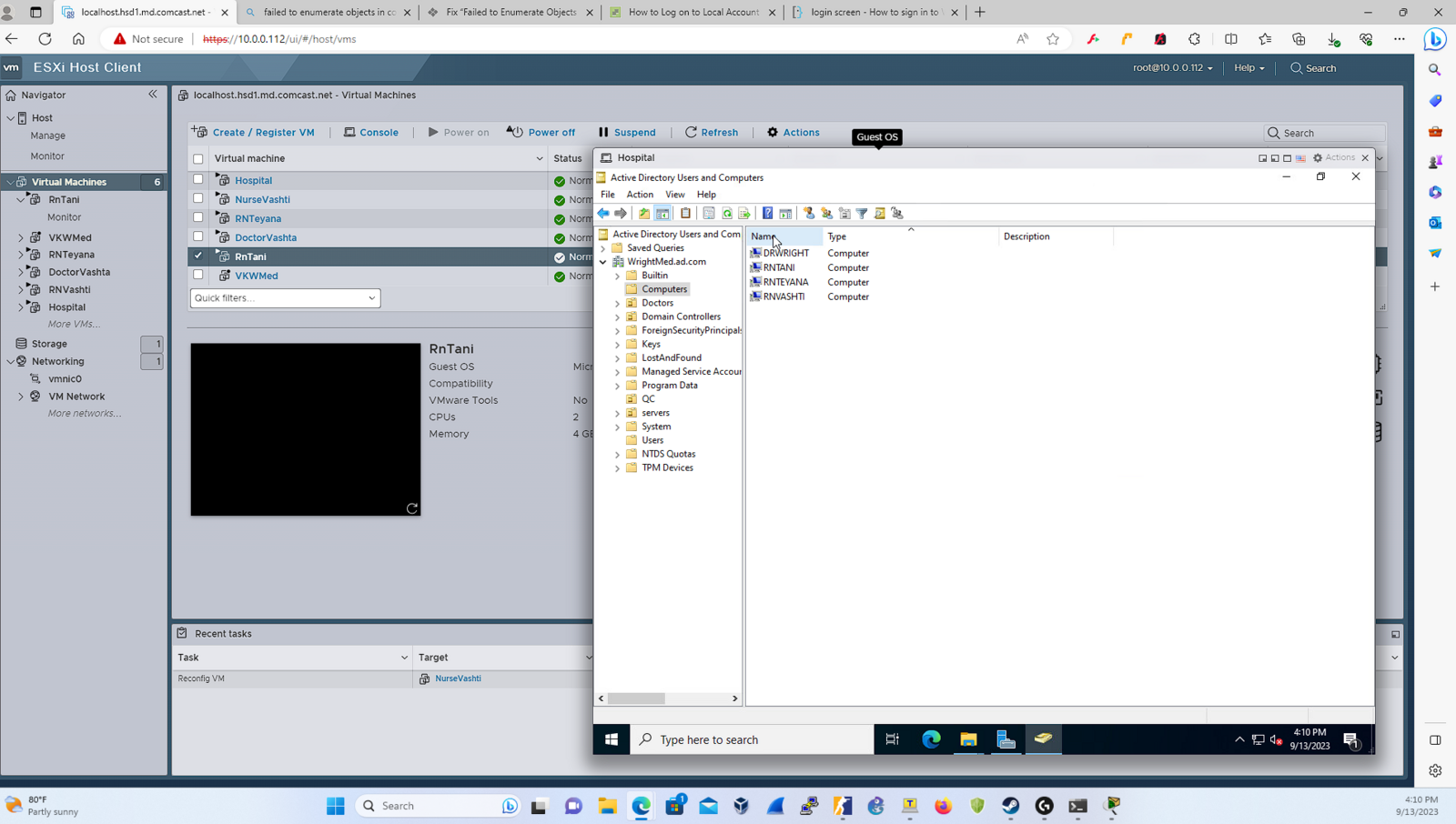
Task: Check the VKWMed virtual machine checkbox
Action: tap(198, 276)
